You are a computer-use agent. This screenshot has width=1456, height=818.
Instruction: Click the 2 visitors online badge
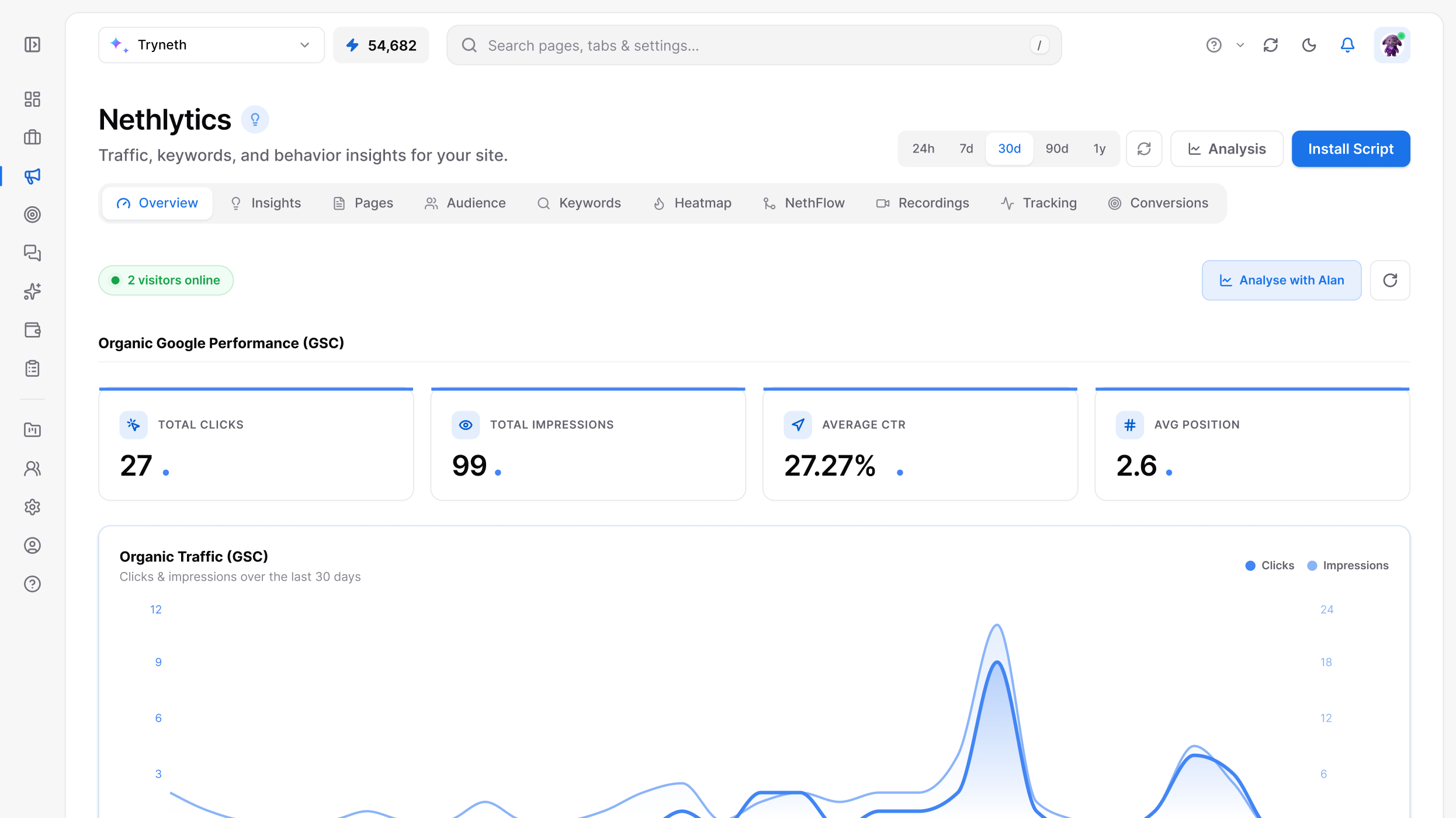pyautogui.click(x=166, y=280)
